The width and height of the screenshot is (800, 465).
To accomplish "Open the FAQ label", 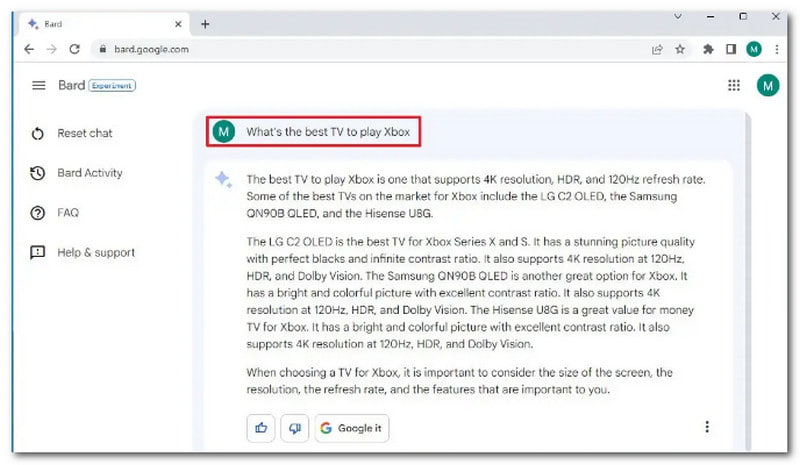I will coord(68,212).
